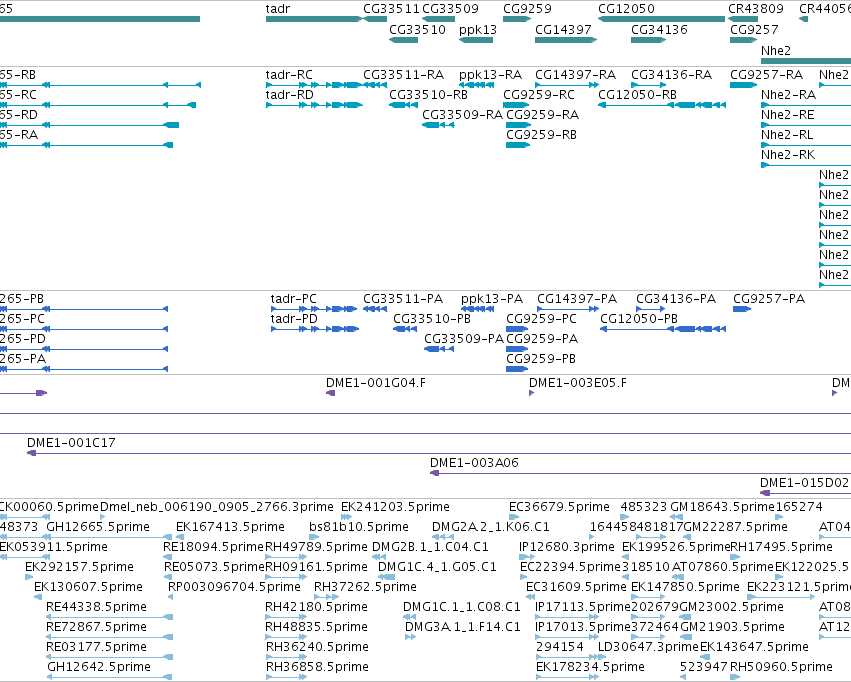Click the CG34136-RA transcript label
This screenshot has height=682, width=851.
click(672, 75)
